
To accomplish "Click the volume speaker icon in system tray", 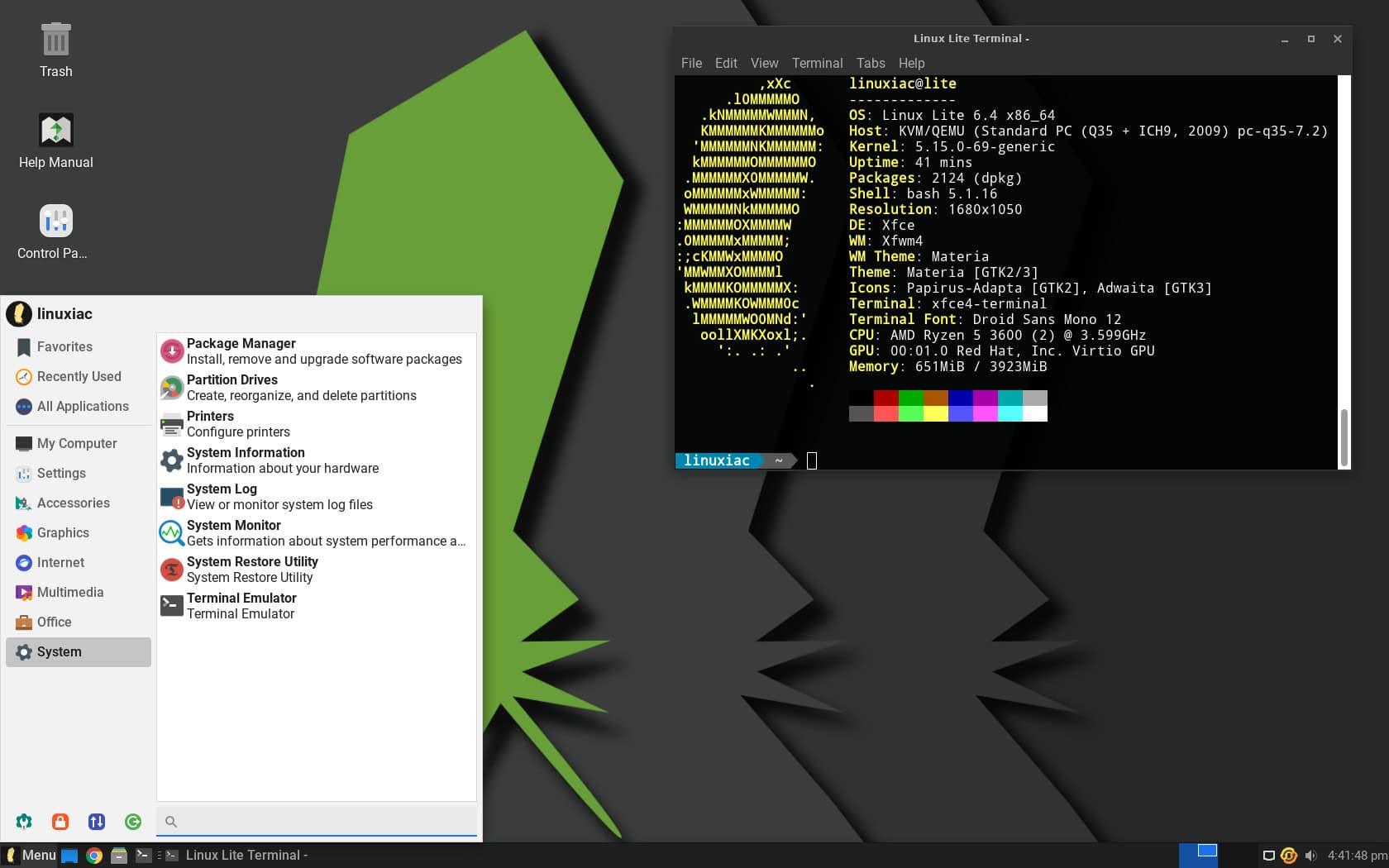I will coord(1310,855).
